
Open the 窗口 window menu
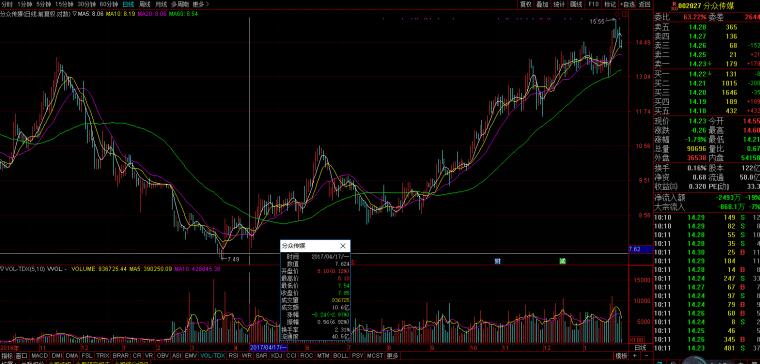pyautogui.click(x=21, y=356)
